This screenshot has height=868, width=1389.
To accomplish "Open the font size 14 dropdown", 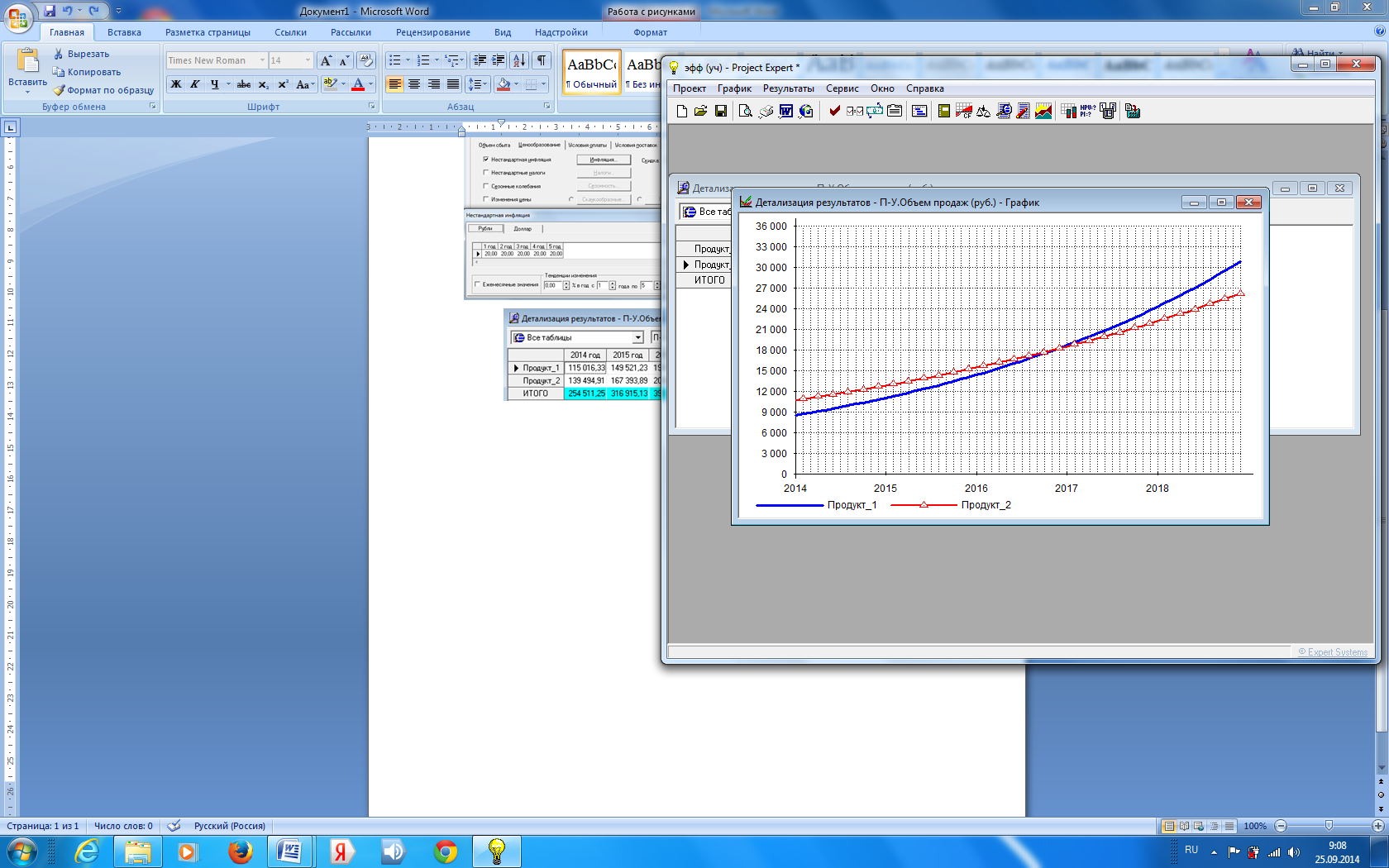I will click(x=308, y=60).
